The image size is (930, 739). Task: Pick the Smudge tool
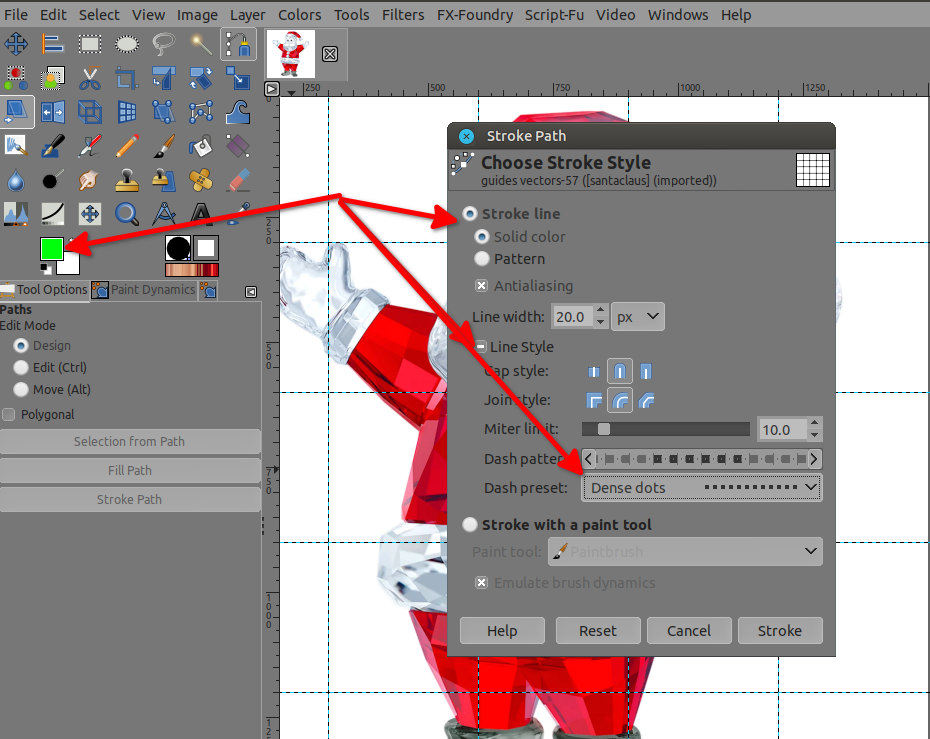pyautogui.click(x=90, y=180)
